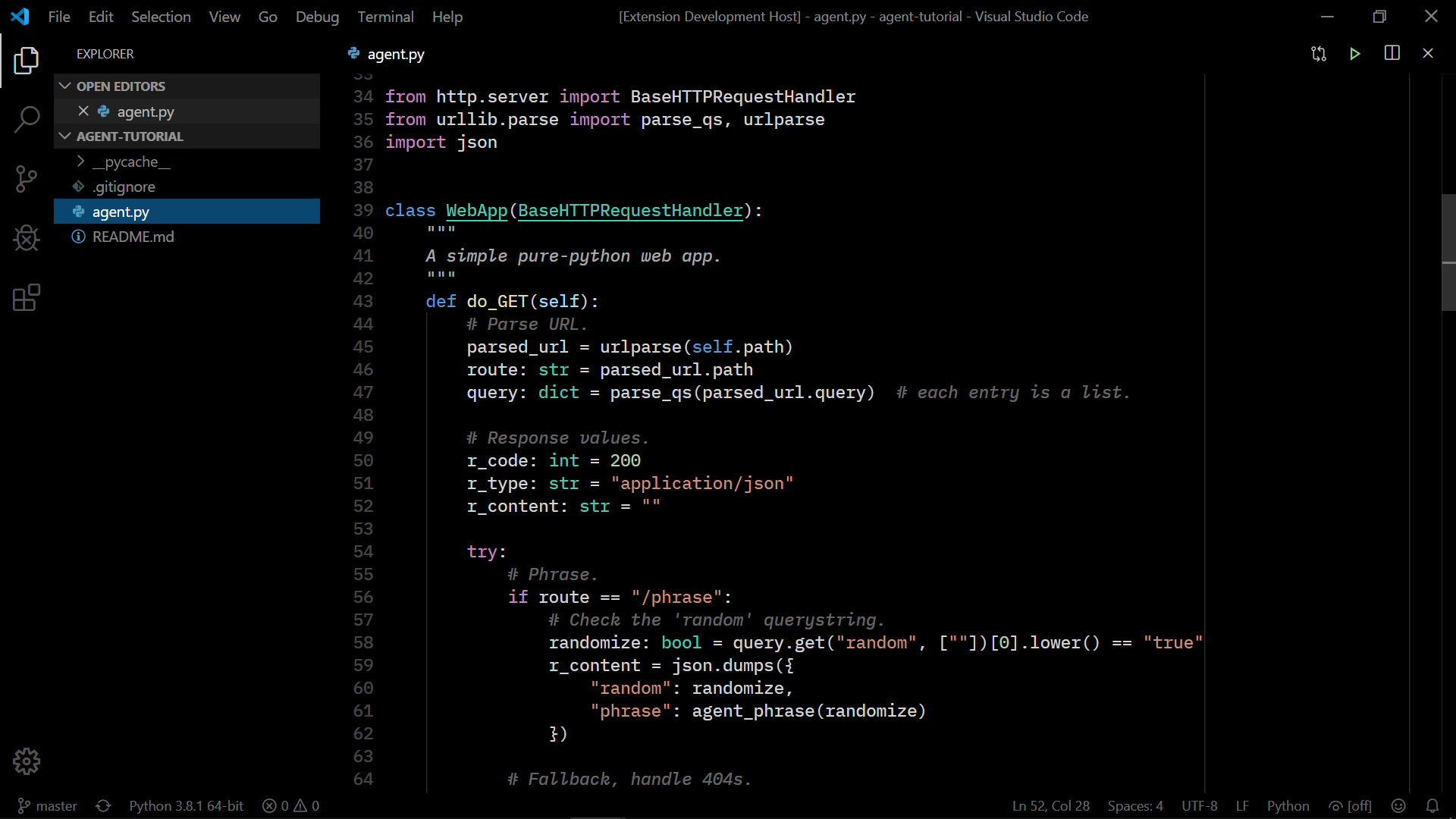Viewport: 1456px width, 819px height.
Task: Open the Open Changes compare icon
Action: pos(1319,54)
